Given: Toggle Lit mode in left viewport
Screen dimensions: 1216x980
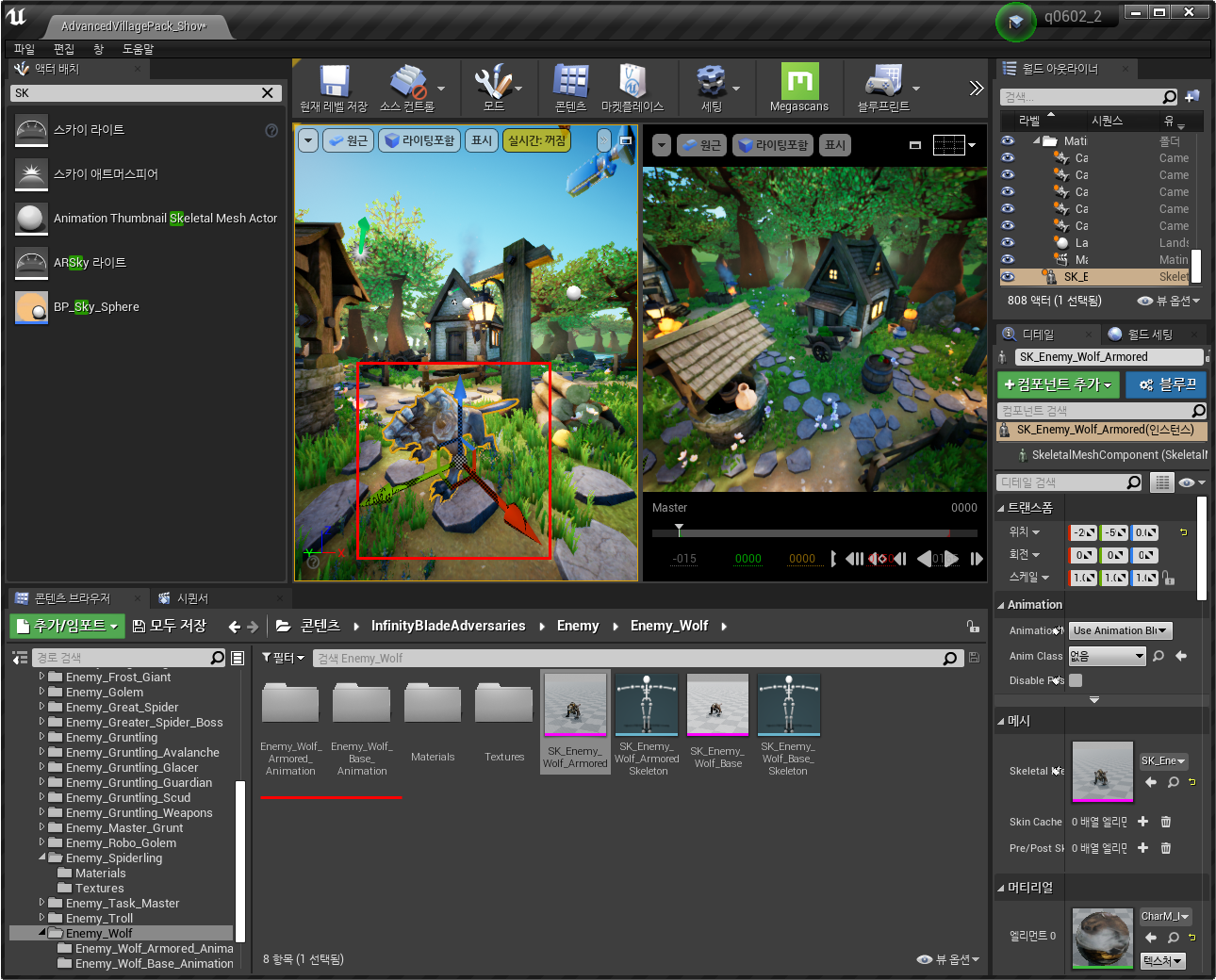Looking at the screenshot, I should click(419, 140).
